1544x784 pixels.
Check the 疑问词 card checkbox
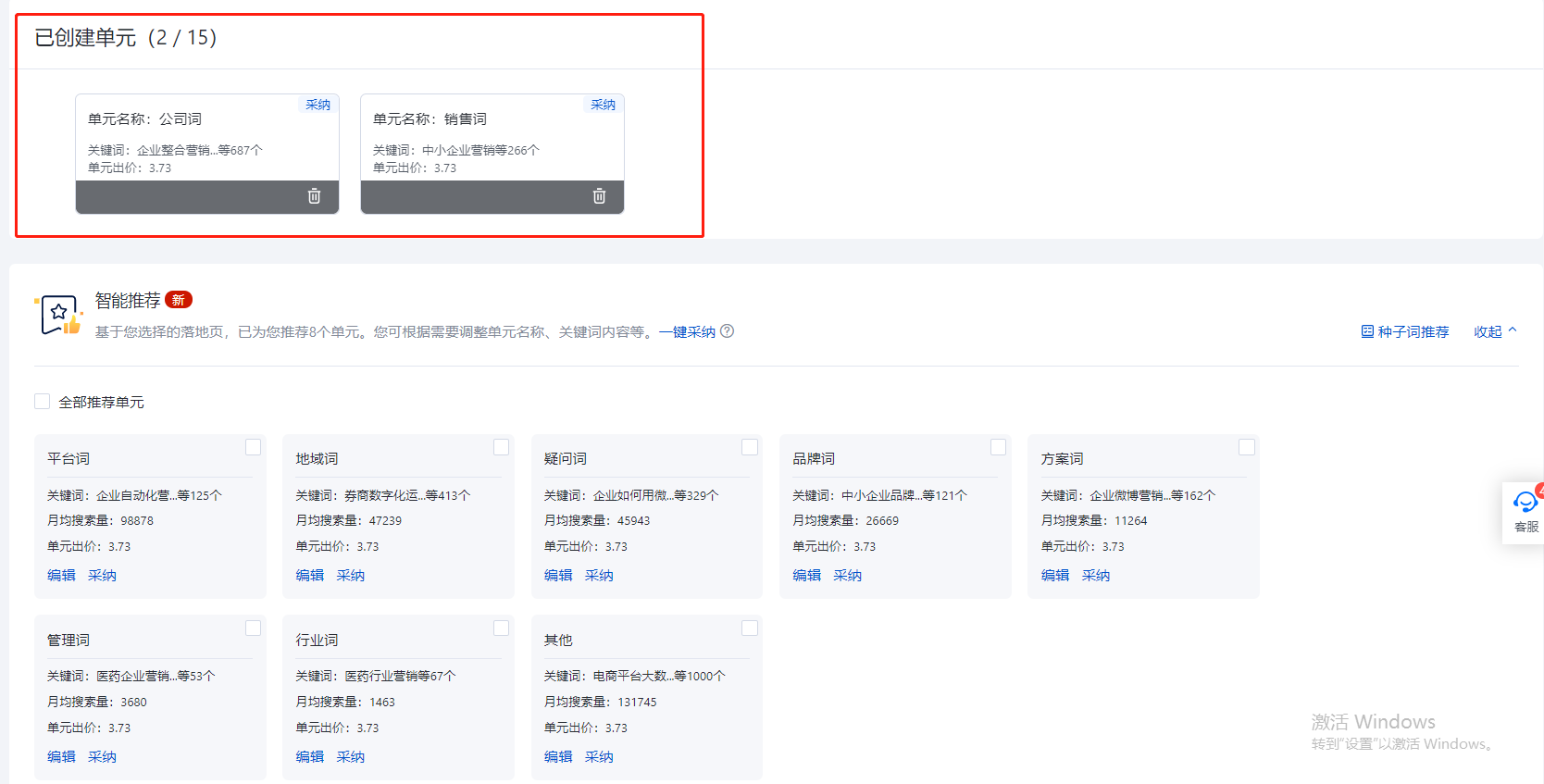(750, 447)
